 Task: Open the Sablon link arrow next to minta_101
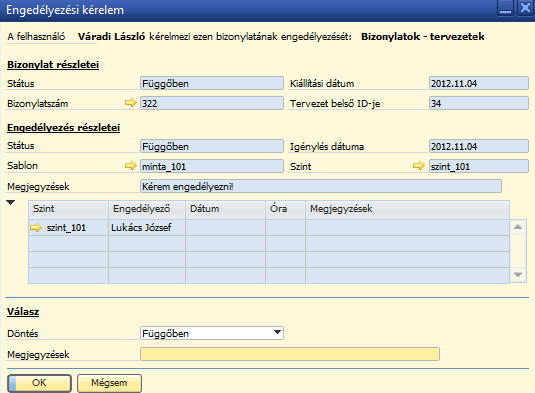point(130,166)
